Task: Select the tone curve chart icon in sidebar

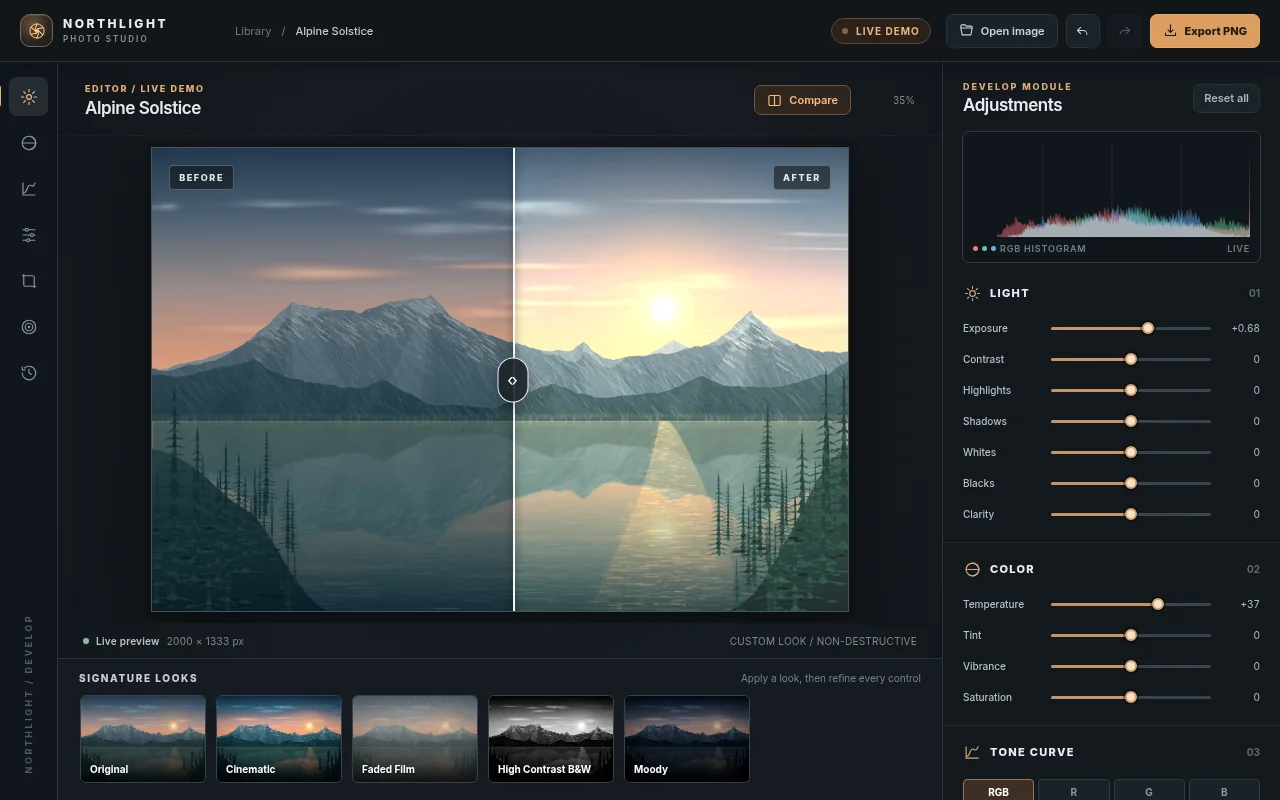Action: pyautogui.click(x=29, y=189)
